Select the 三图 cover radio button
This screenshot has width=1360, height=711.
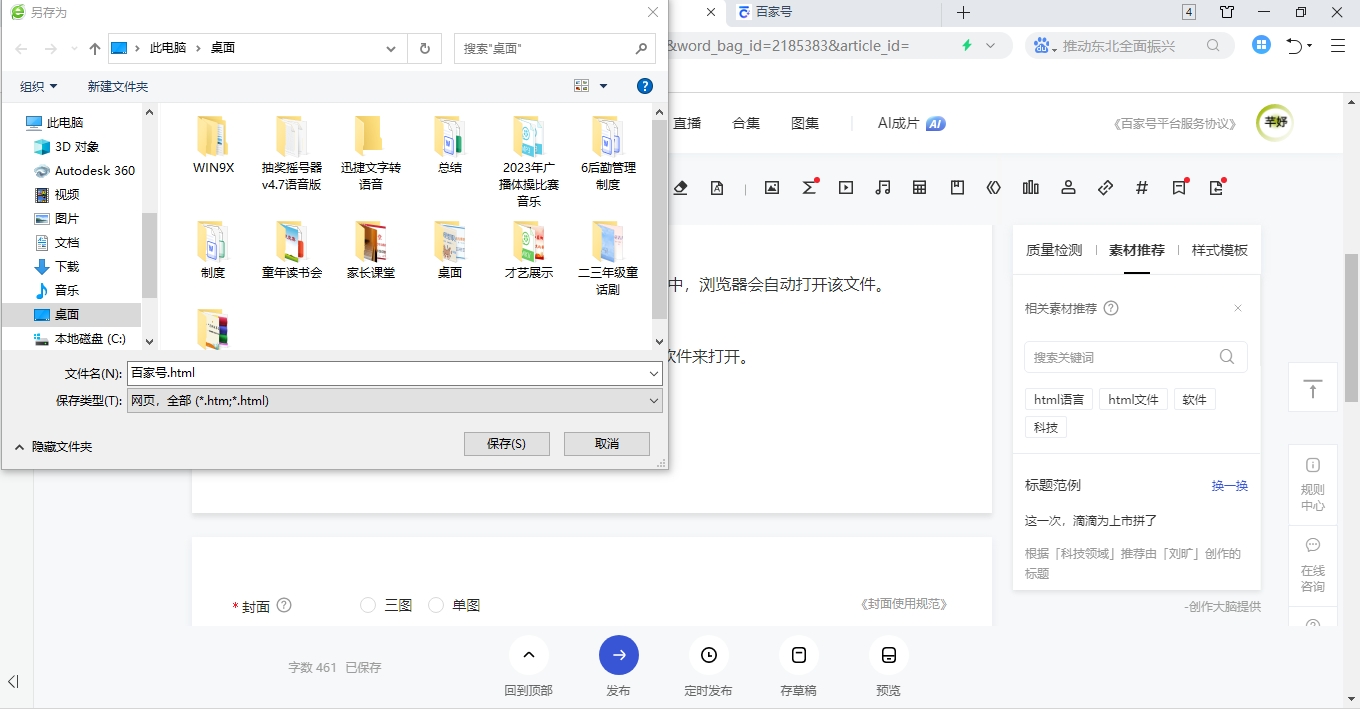click(368, 605)
